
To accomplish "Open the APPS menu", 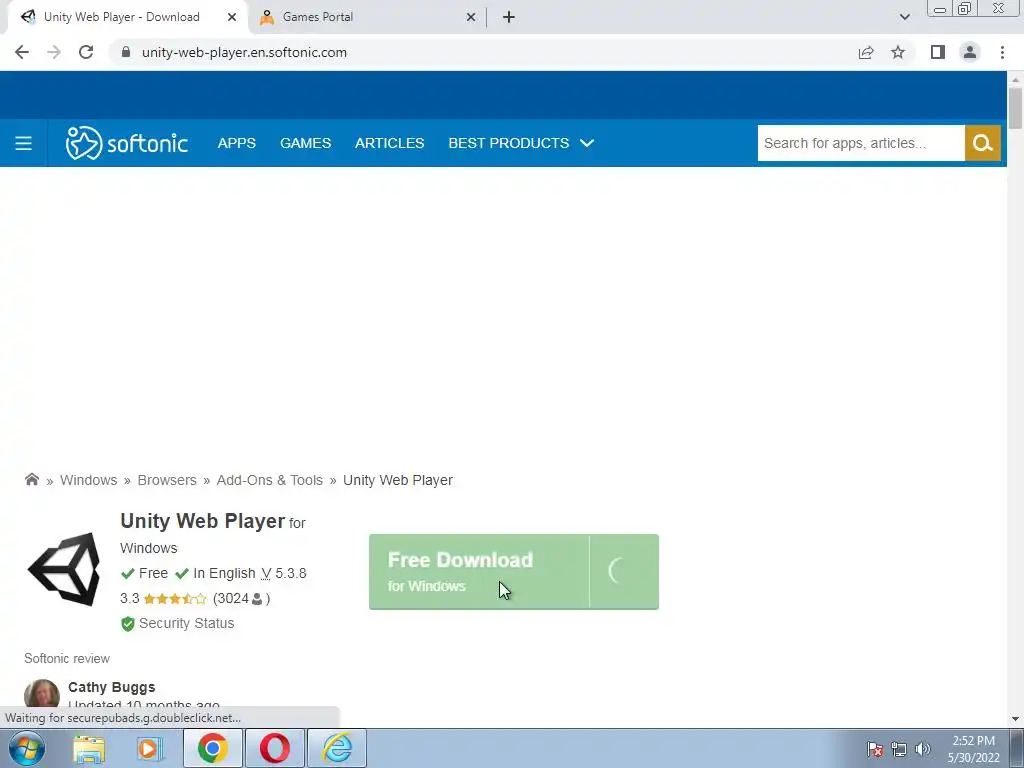I will 236,143.
